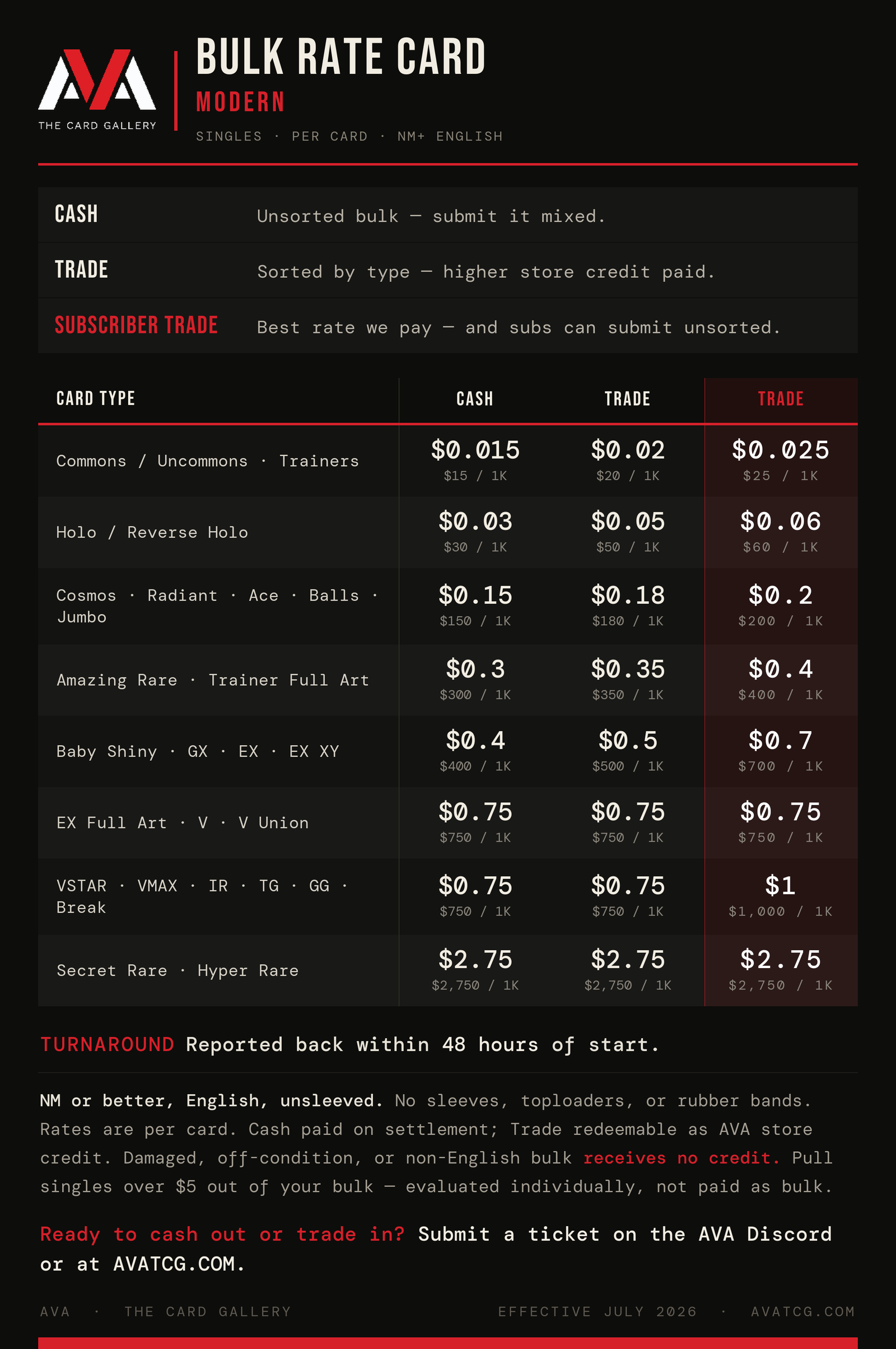Screen dimensions: 896x1349
Task: Click the EX Full Art row label
Action: (x=183, y=822)
